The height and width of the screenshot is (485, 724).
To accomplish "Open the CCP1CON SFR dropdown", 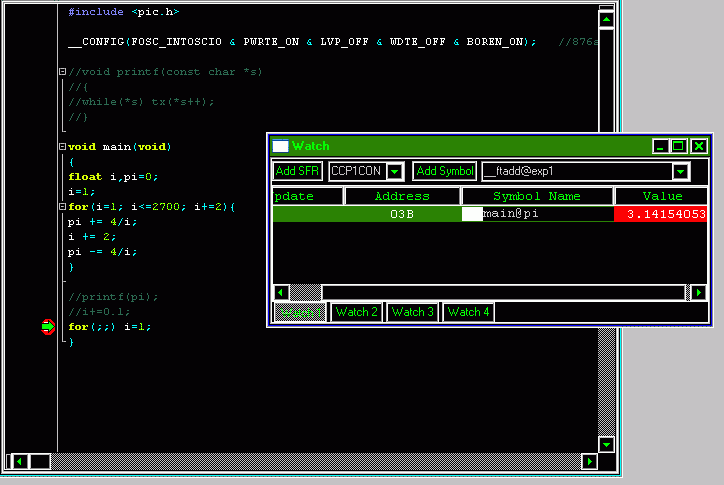I will click(x=395, y=171).
